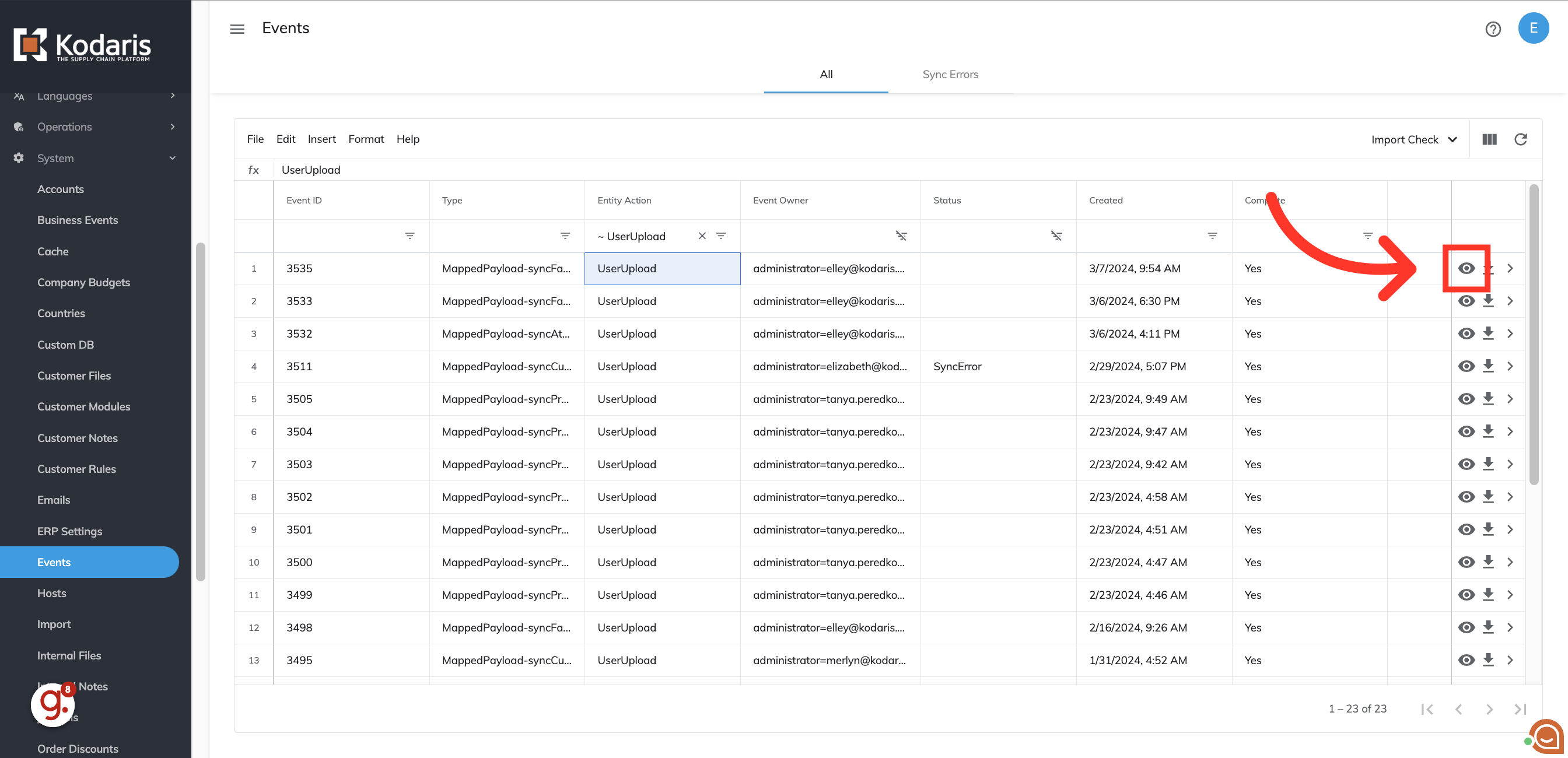Open the Created column filter icon

click(x=1212, y=236)
